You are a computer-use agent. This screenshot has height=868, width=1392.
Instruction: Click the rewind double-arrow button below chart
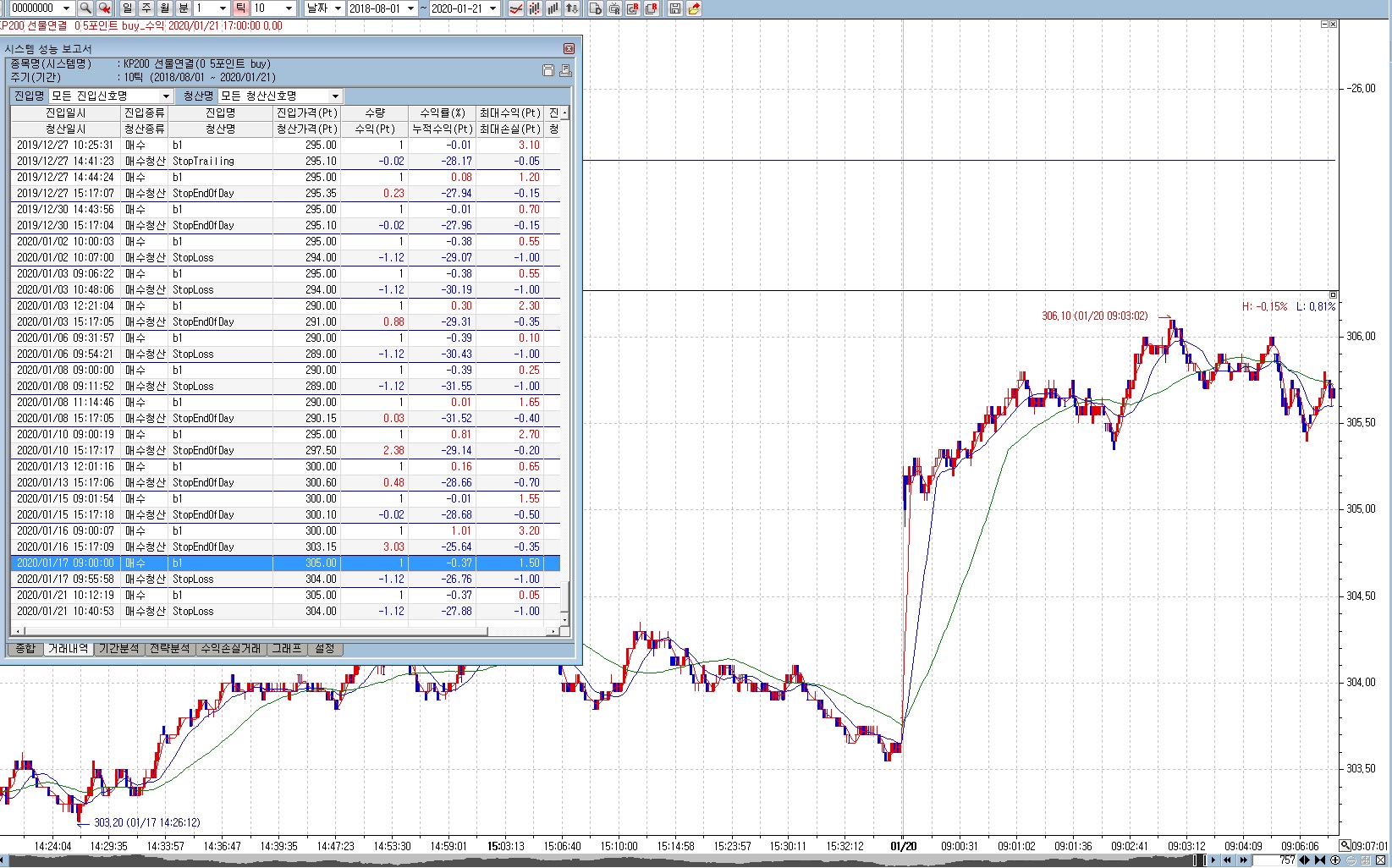click(x=1227, y=860)
